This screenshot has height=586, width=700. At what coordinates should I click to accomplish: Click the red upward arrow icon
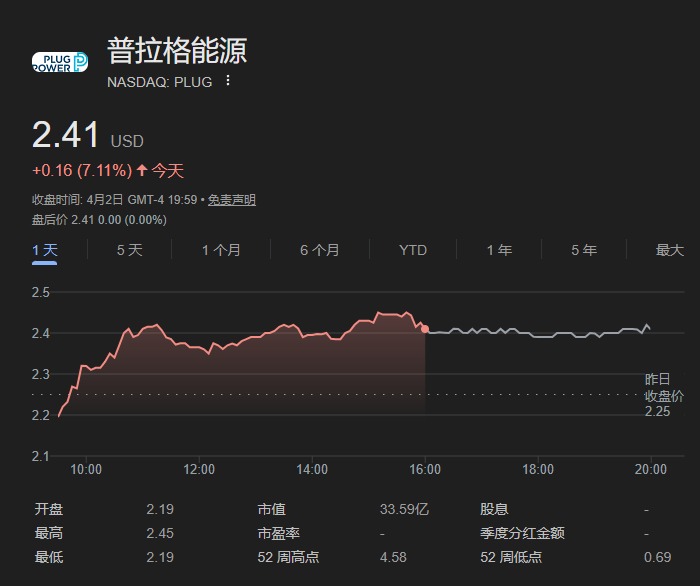141,171
